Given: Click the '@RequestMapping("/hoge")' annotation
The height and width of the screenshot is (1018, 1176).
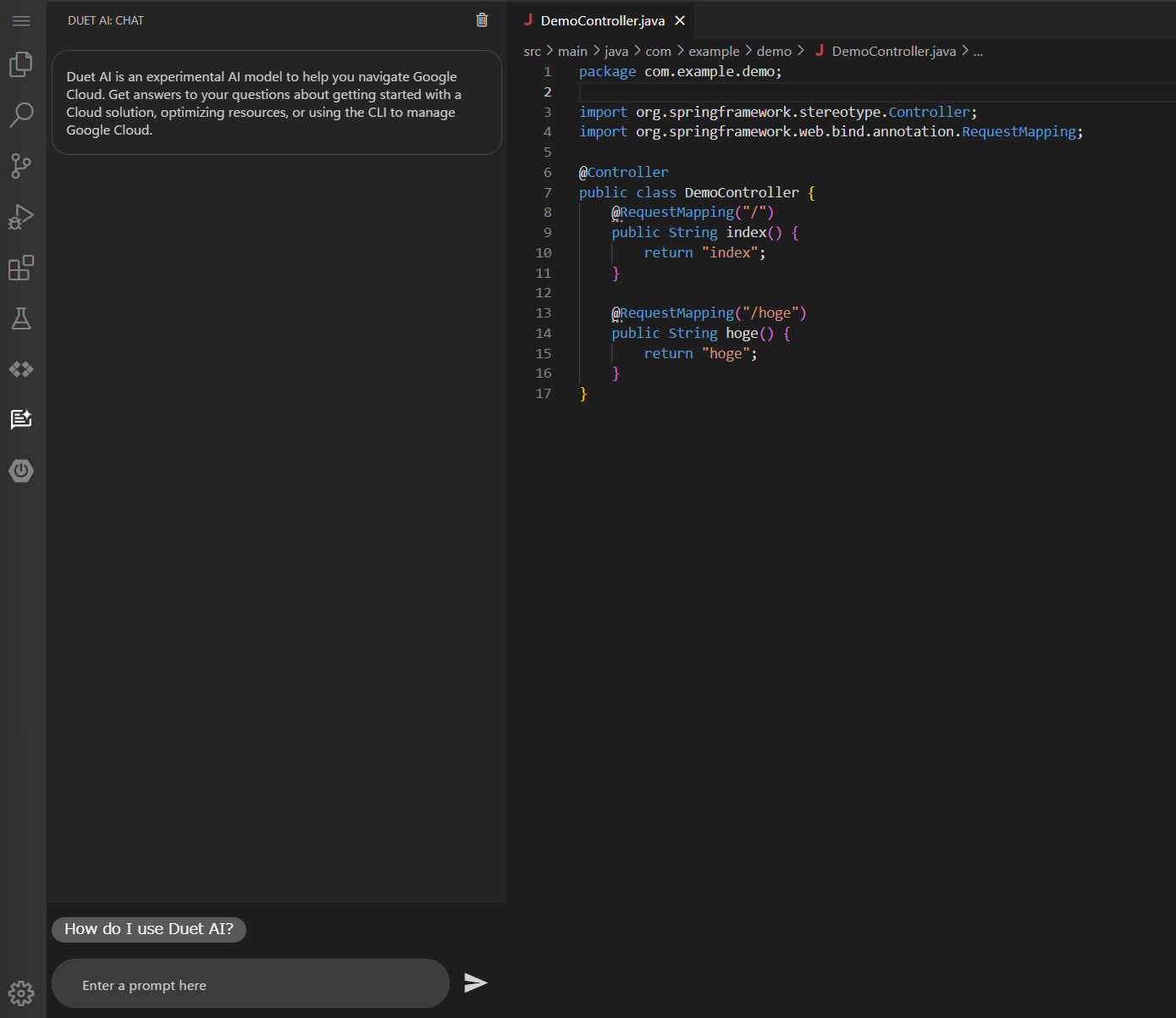Looking at the screenshot, I should 709,313.
